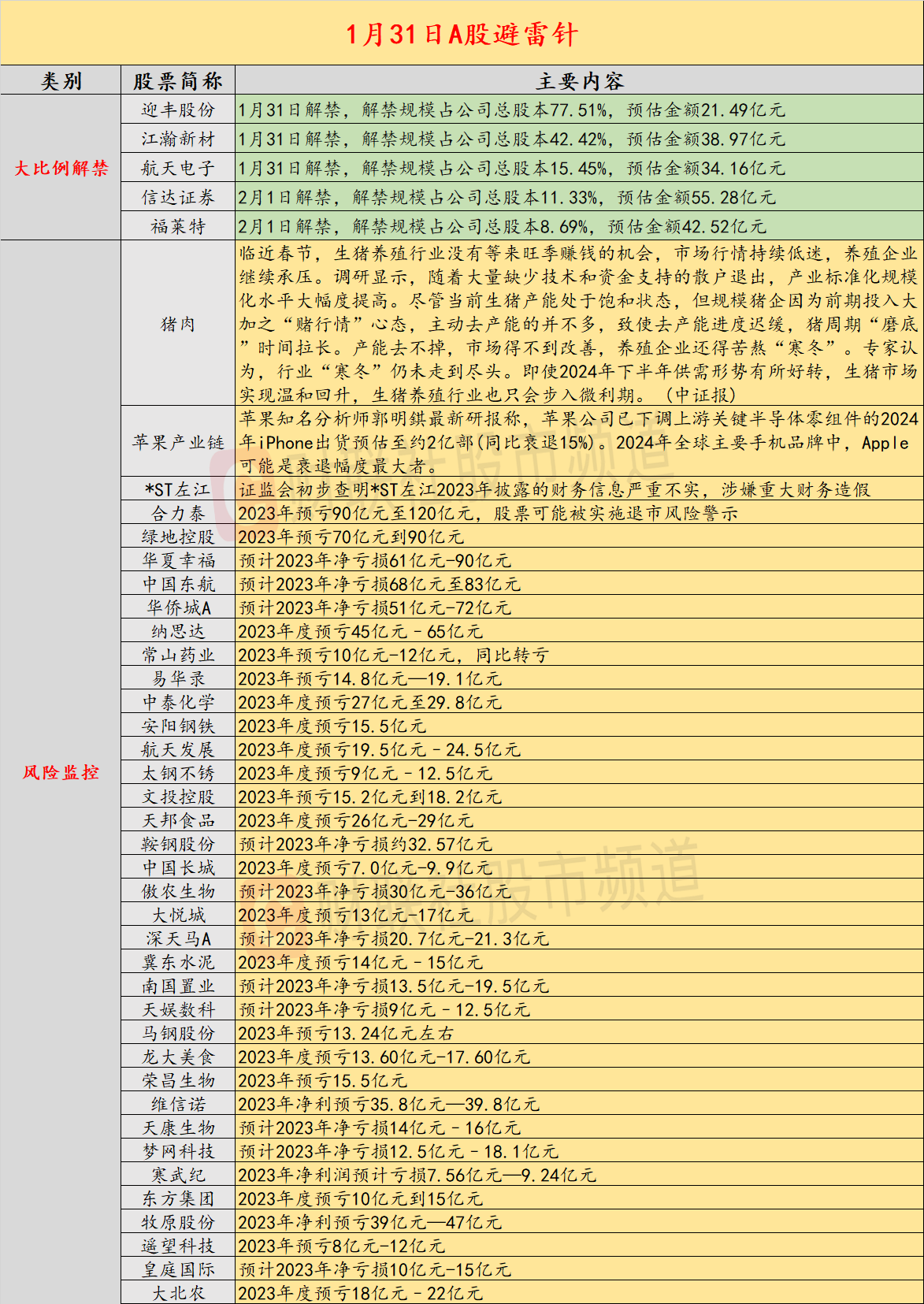Select the 天邦食品 stock cell
Image resolution: width=924 pixels, height=1304 pixels.
pyautogui.click(x=178, y=820)
